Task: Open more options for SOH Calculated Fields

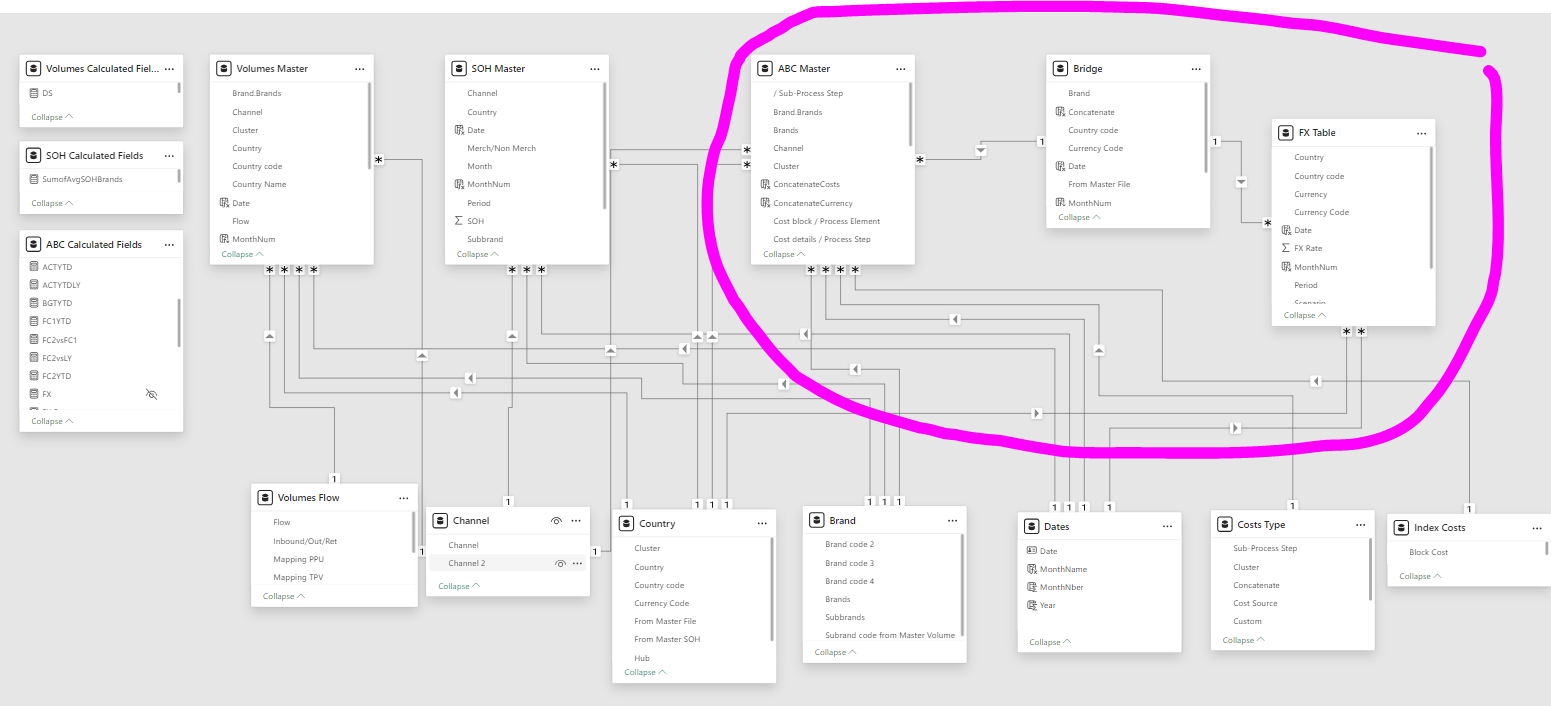Action: point(169,156)
